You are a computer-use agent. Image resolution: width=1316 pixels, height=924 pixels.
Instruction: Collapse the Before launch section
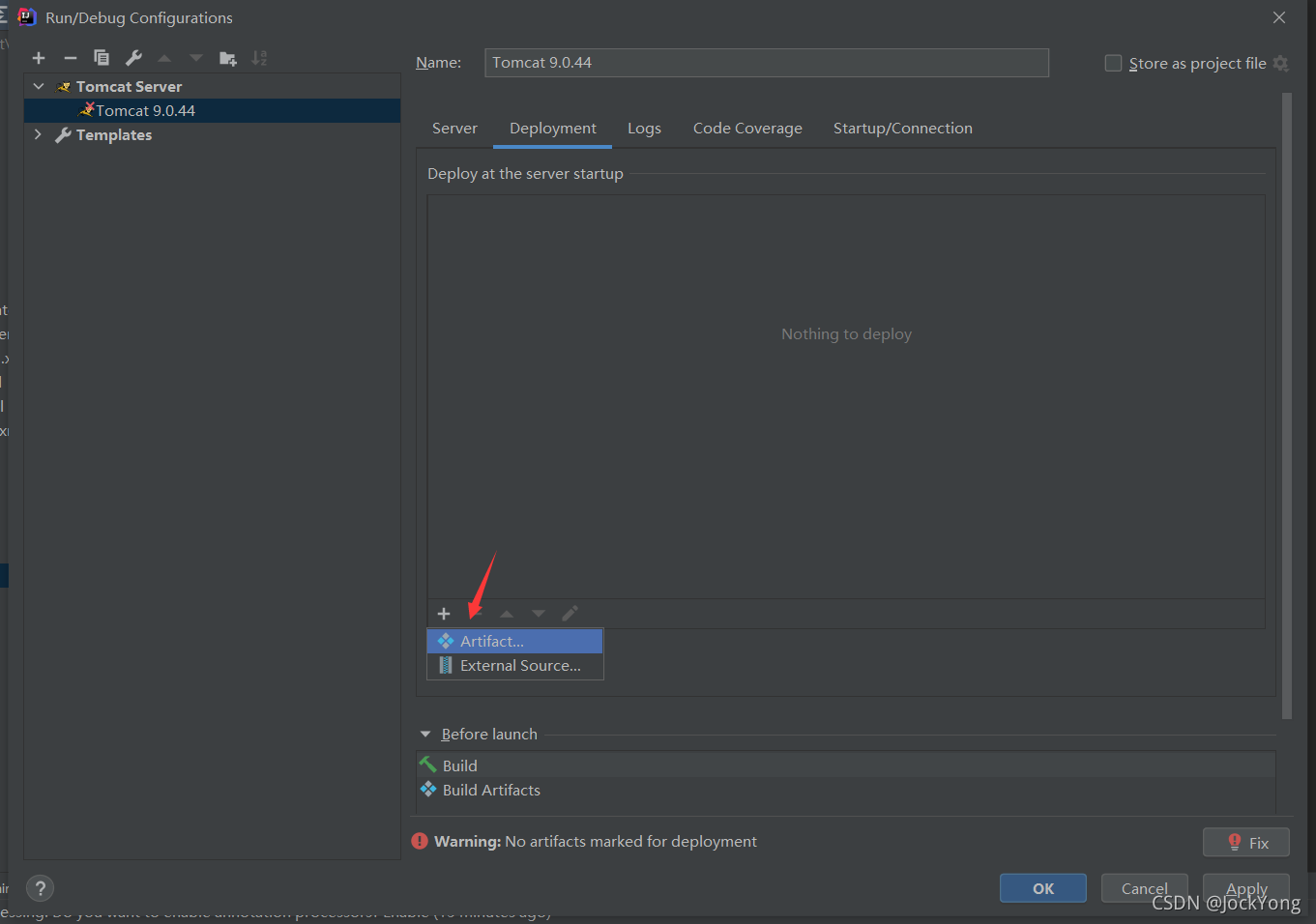tap(425, 734)
